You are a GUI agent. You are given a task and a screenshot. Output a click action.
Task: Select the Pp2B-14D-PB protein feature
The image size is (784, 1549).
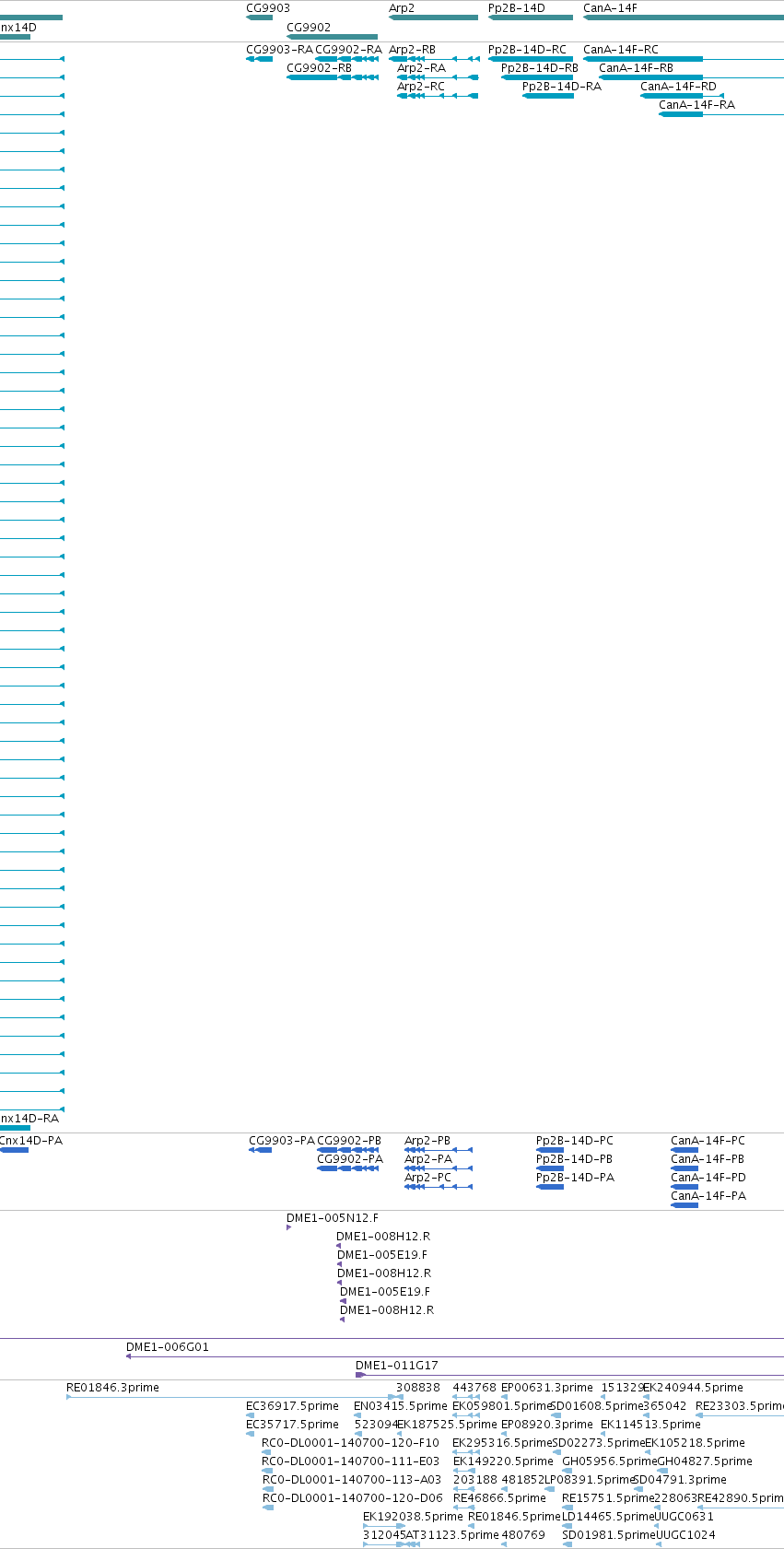coord(550,1168)
